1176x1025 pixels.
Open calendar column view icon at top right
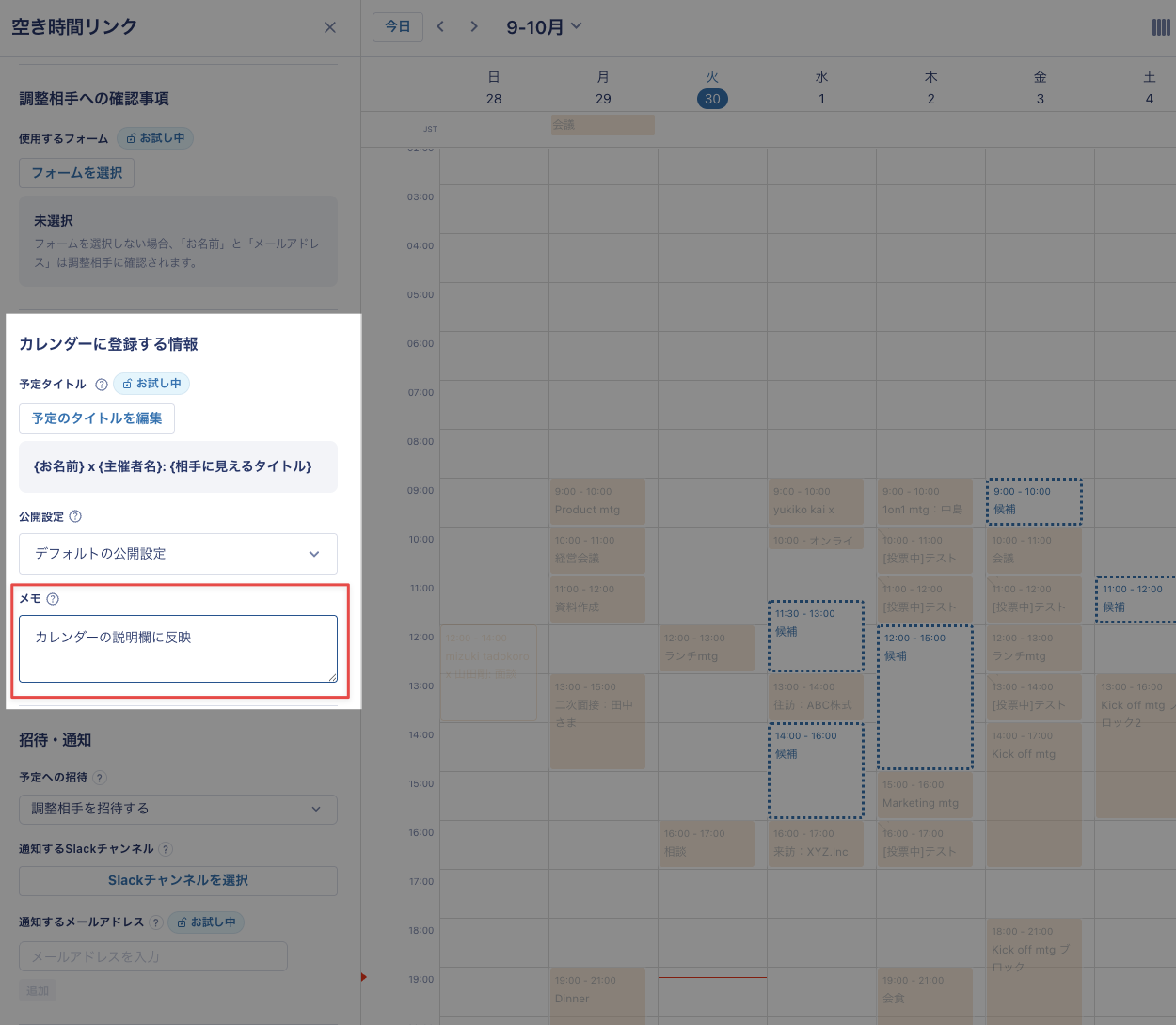(x=1161, y=27)
